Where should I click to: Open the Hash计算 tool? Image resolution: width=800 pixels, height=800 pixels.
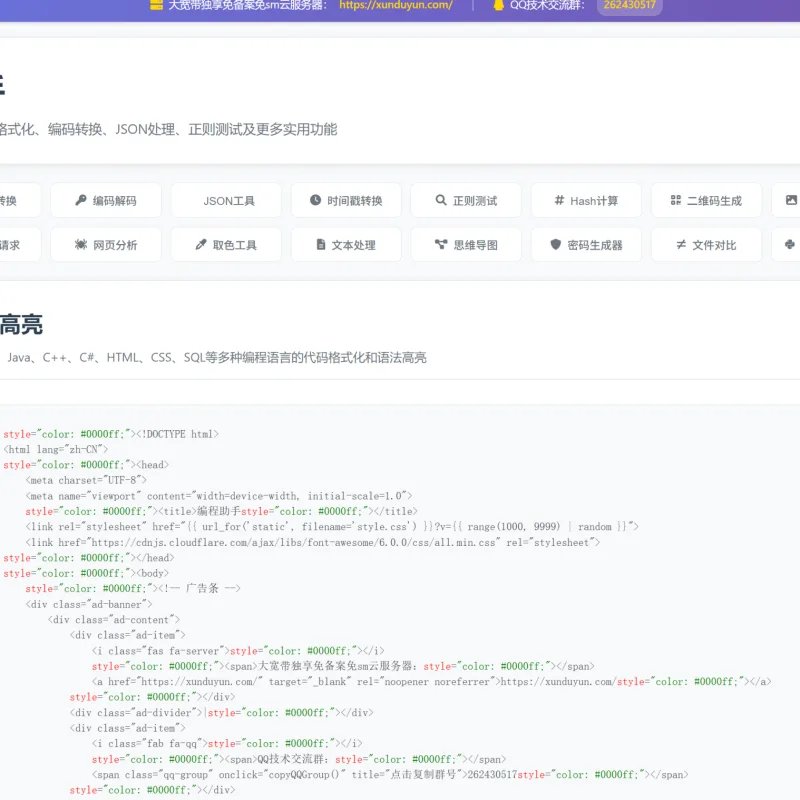(586, 201)
